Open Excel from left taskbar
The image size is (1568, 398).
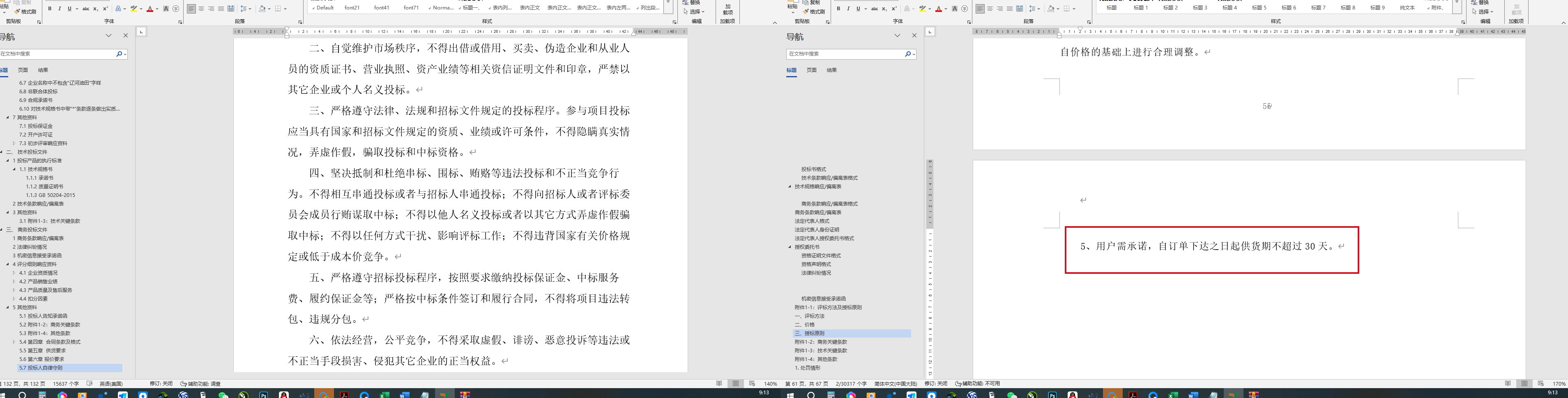384,394
